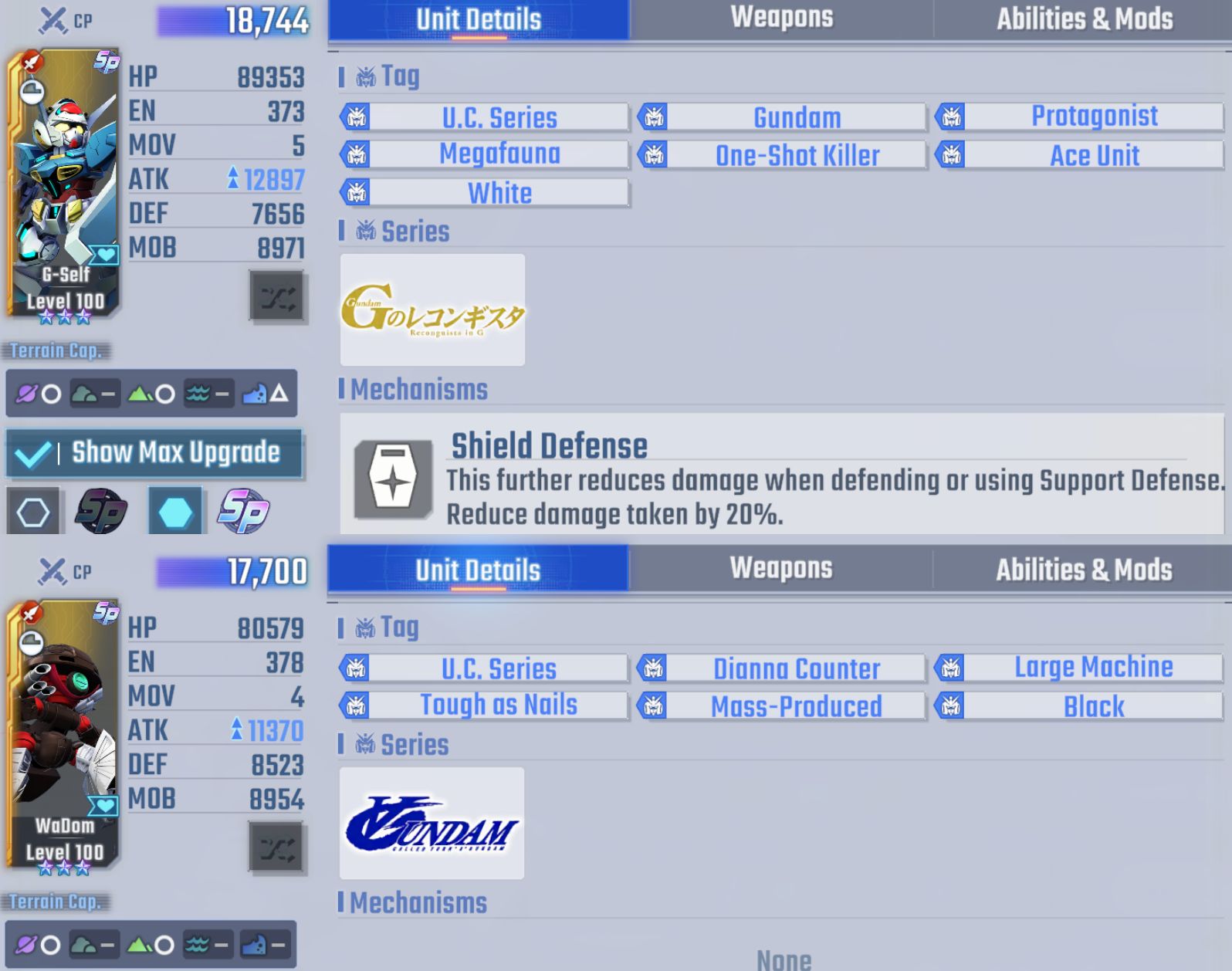Viewport: 1232px width, 971px height.
Task: Click the Mechanisms 'None' text
Action: coord(784,960)
